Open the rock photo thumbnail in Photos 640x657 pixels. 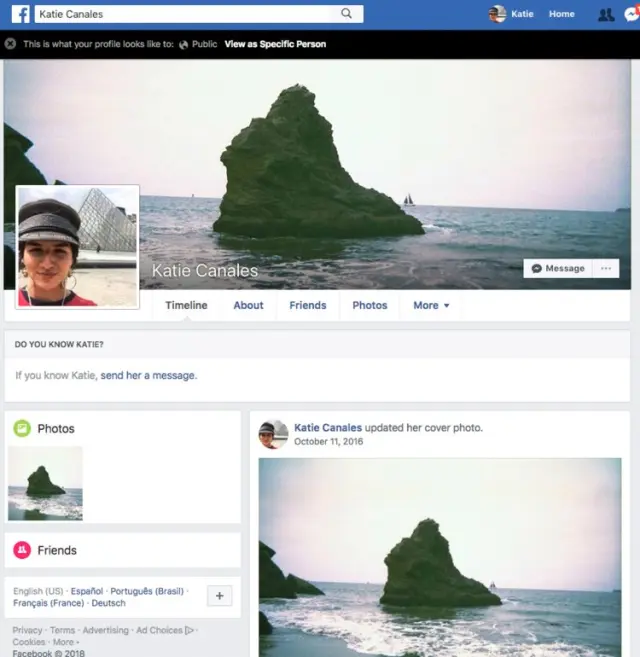click(45, 483)
